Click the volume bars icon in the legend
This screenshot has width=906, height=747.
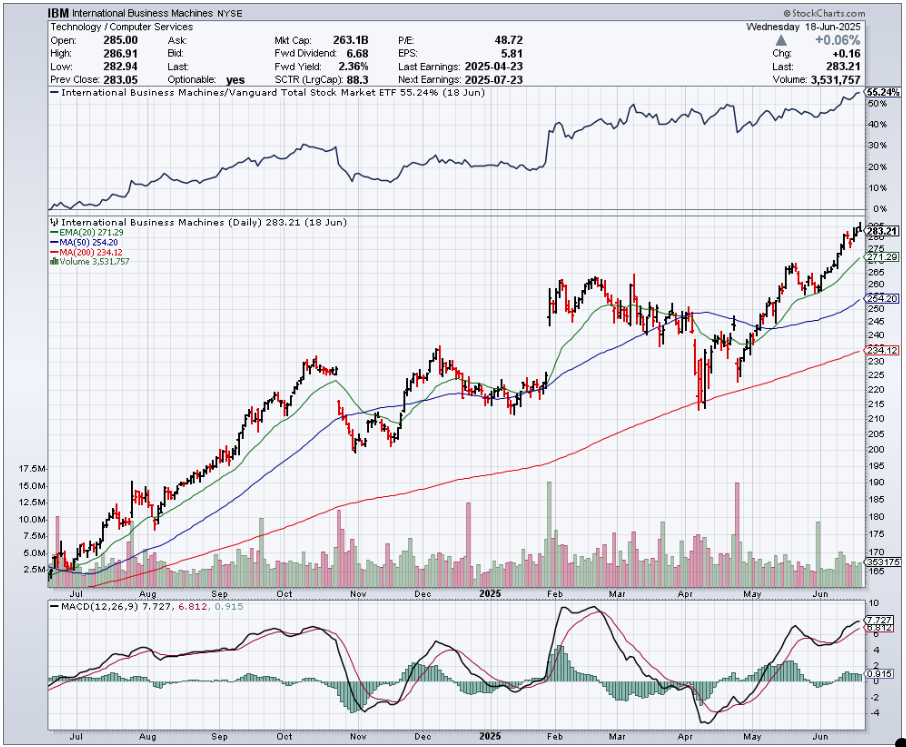tap(54, 262)
